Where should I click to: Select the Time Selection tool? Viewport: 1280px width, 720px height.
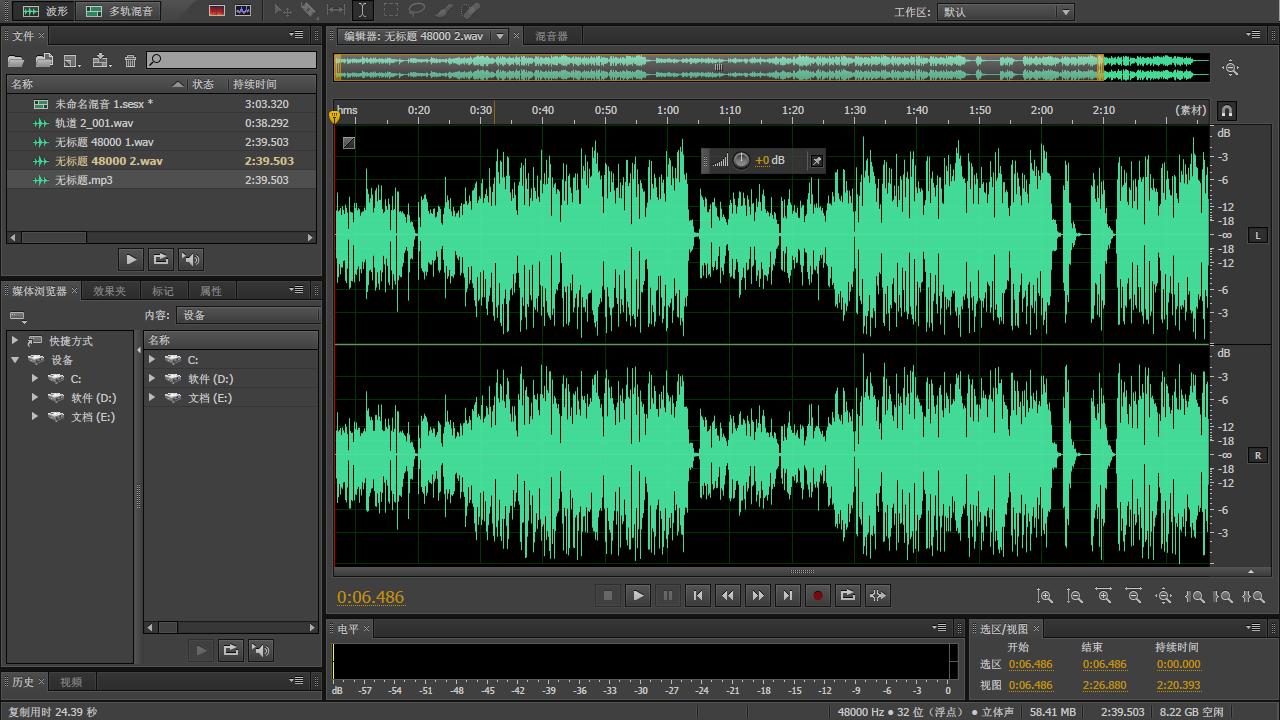[362, 10]
